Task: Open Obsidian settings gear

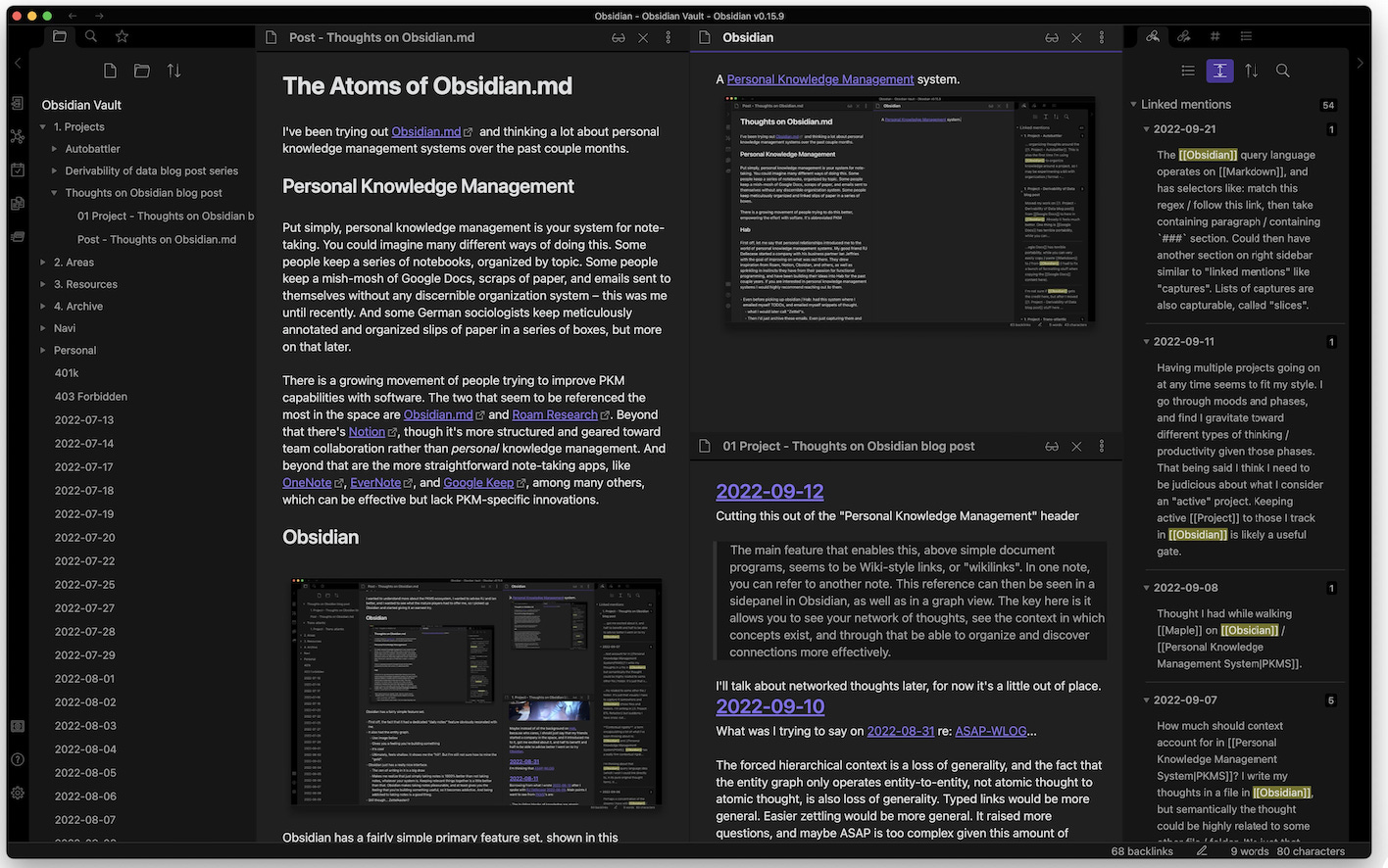Action: [x=18, y=793]
